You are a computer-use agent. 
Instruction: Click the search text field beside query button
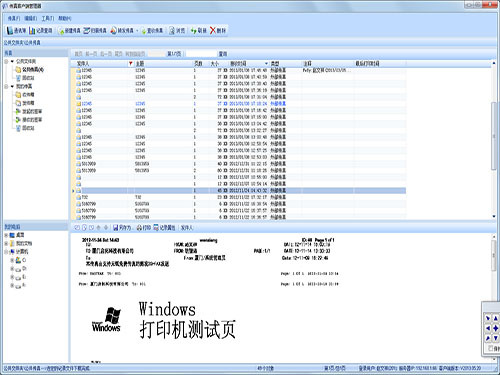tap(201, 54)
